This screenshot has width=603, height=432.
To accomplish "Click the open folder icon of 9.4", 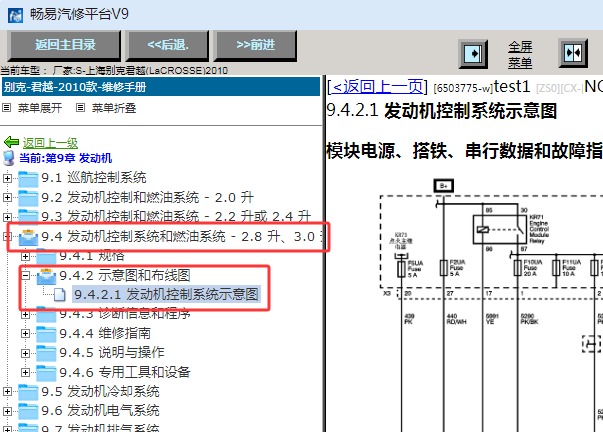I will point(28,237).
